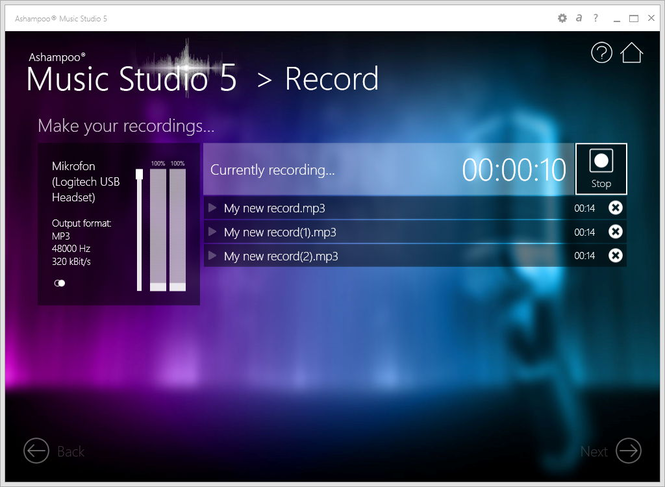Click the Output format: MP3 label
The height and width of the screenshot is (487, 665).
[x=81, y=230]
